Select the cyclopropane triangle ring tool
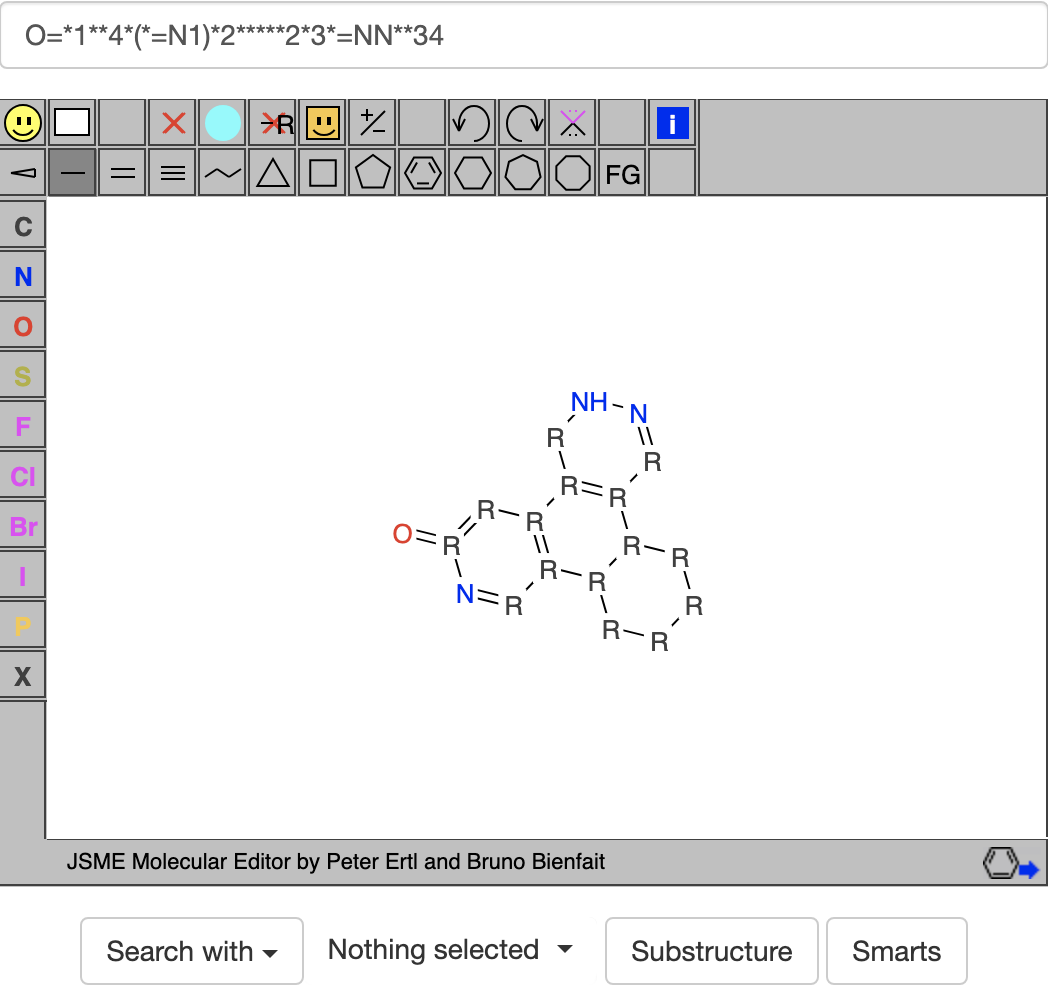The image size is (1048, 1006). click(x=272, y=173)
